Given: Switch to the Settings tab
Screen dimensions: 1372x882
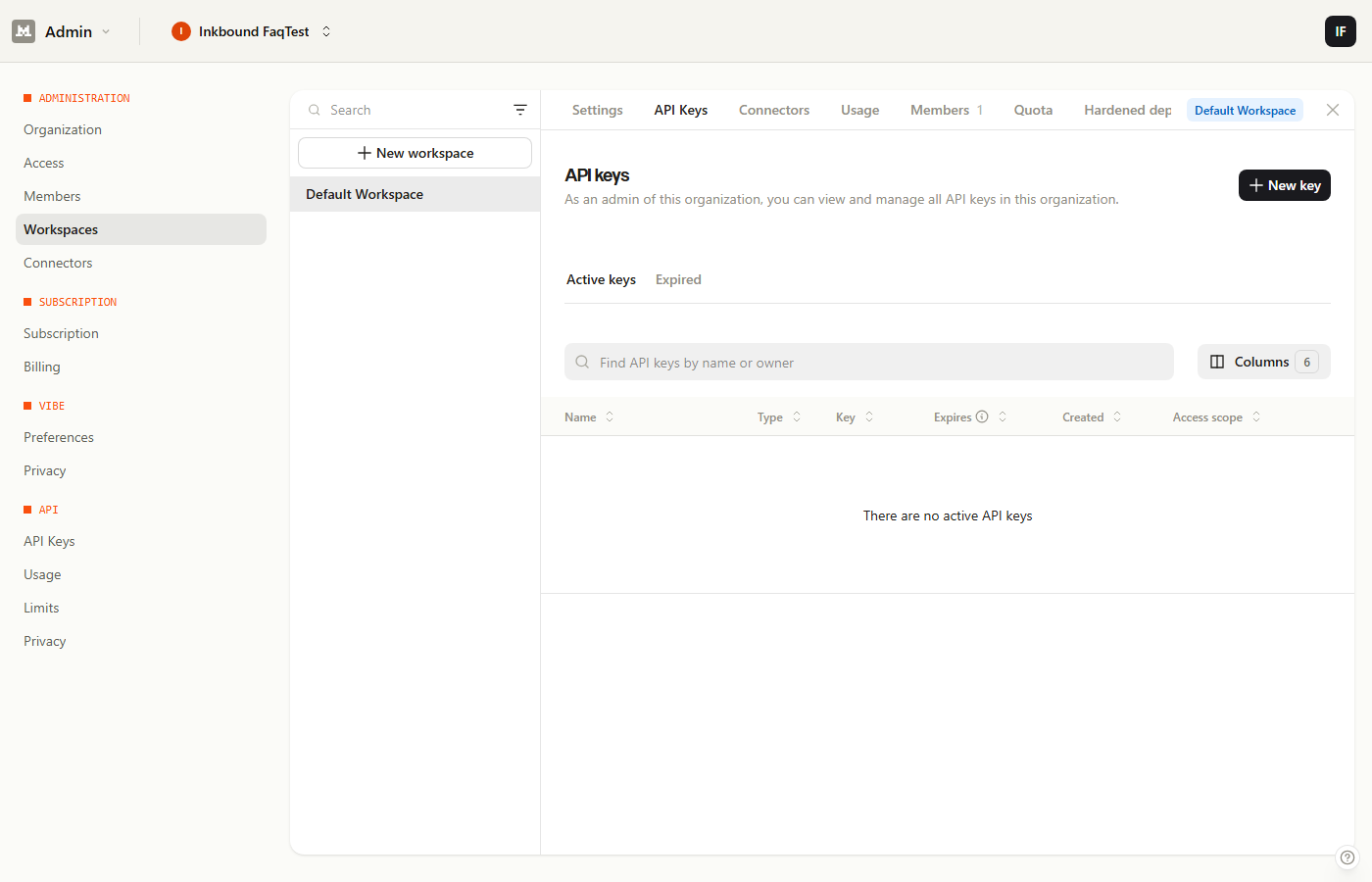Looking at the screenshot, I should [x=598, y=110].
